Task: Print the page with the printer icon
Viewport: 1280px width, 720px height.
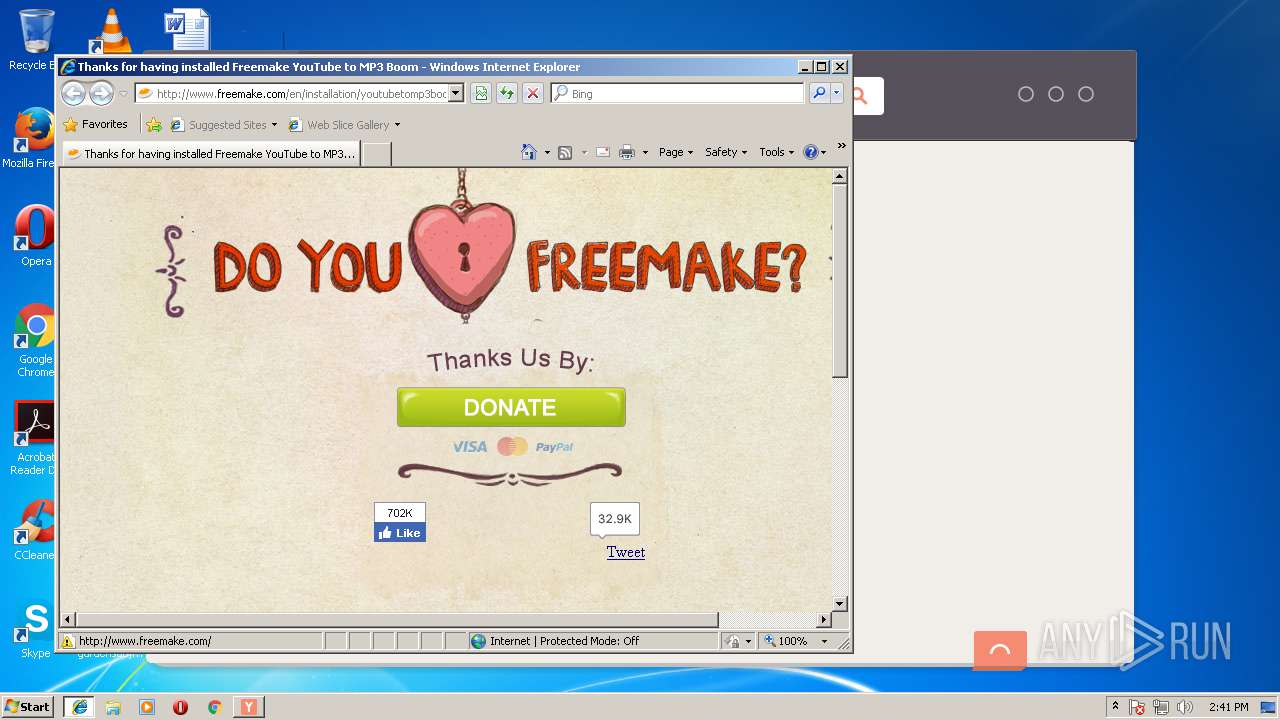Action: pos(627,152)
